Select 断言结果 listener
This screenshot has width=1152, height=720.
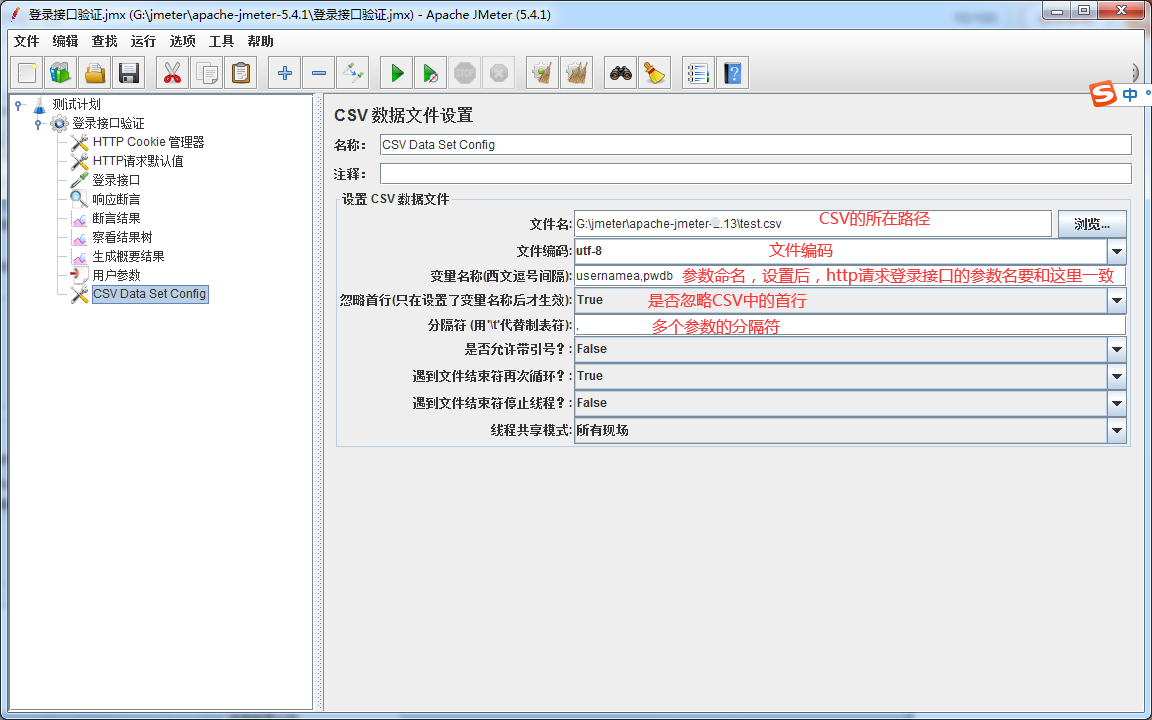(x=116, y=219)
